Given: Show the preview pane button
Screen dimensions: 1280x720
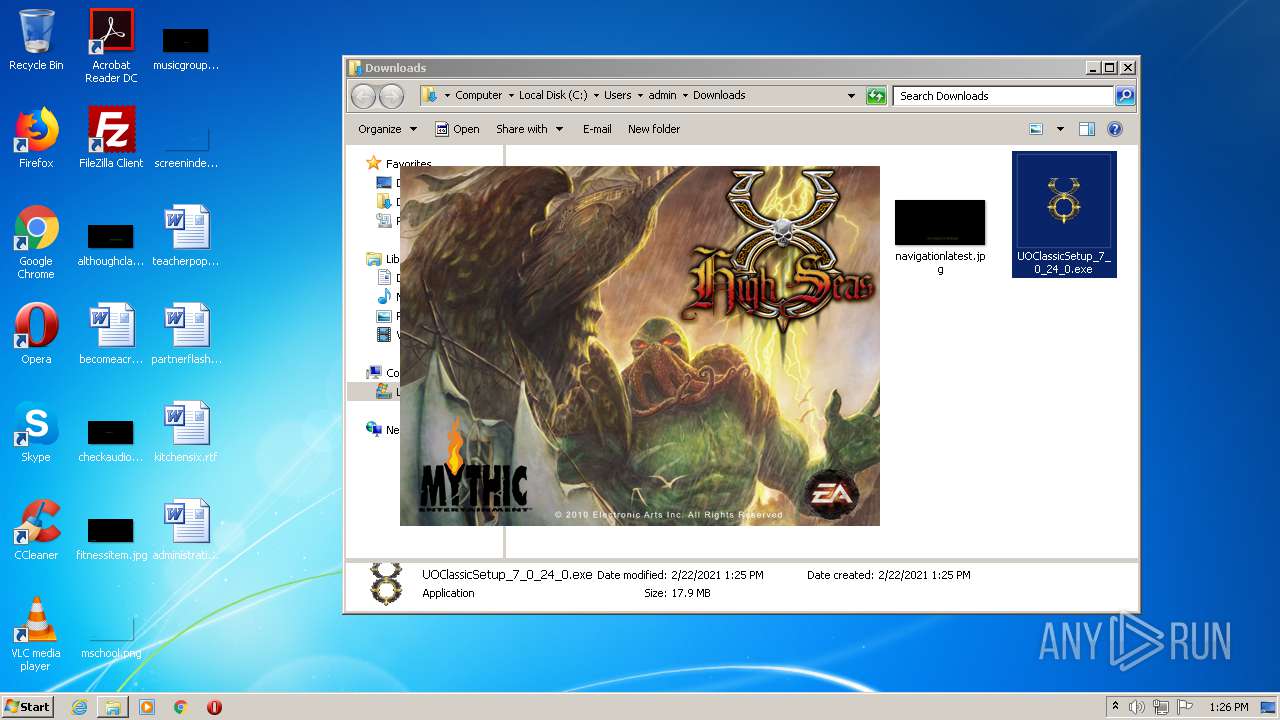Looking at the screenshot, I should coord(1087,129).
